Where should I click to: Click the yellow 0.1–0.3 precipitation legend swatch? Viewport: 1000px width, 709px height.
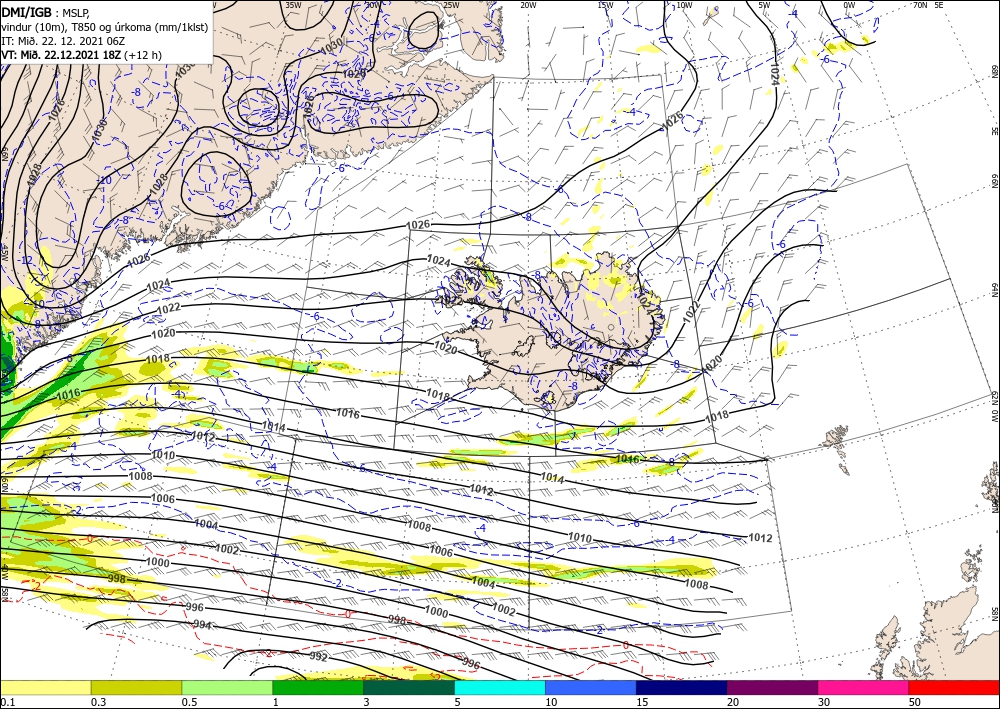45,687
